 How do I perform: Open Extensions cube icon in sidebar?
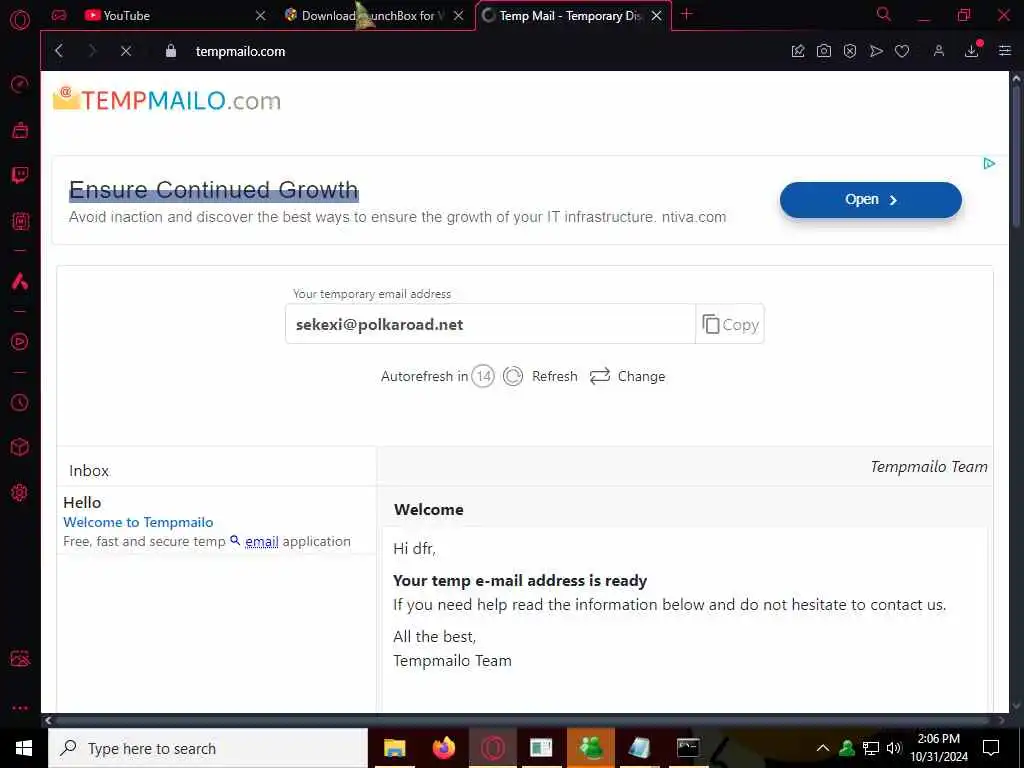click(x=20, y=447)
